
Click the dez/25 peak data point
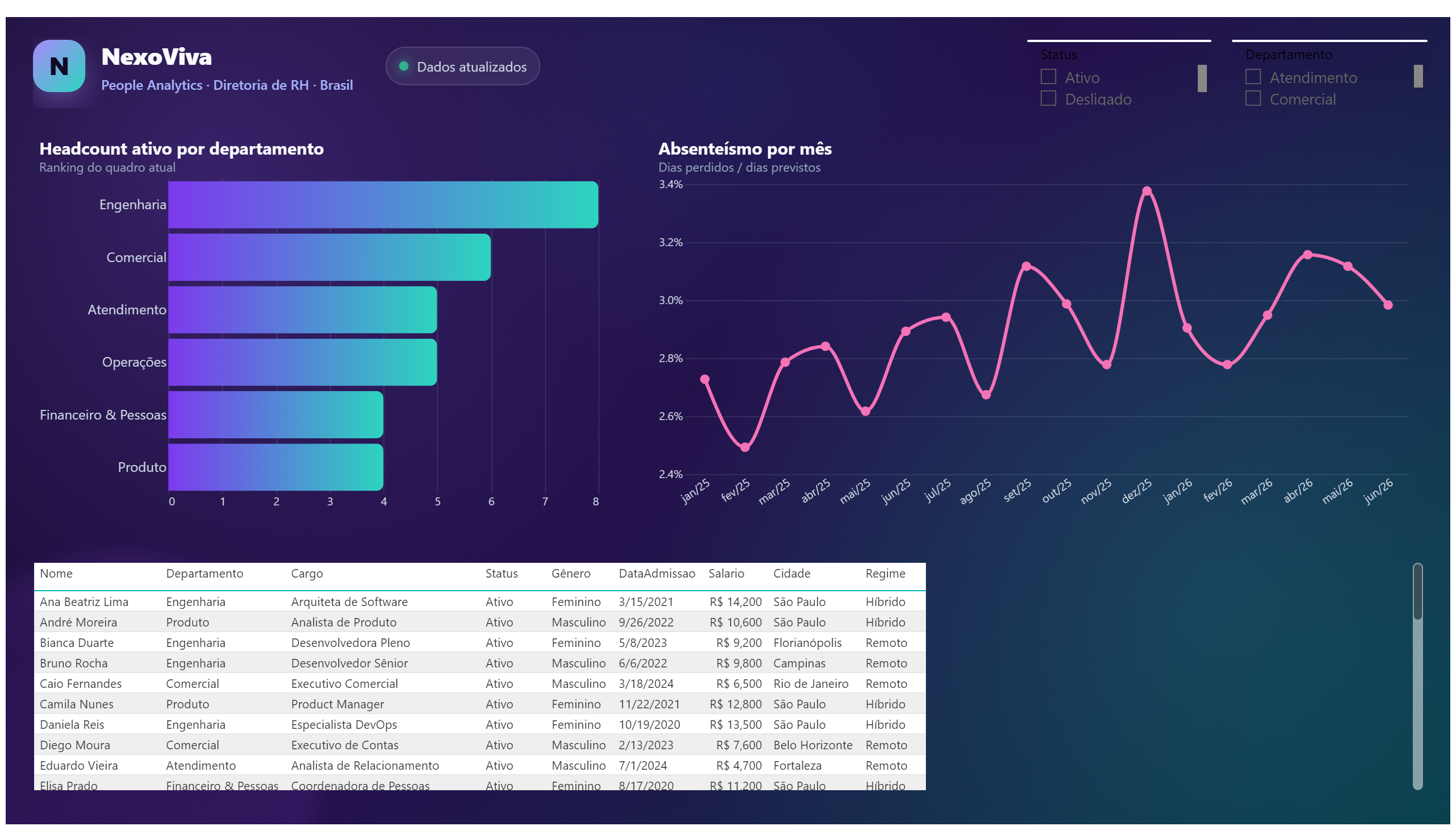(1147, 191)
